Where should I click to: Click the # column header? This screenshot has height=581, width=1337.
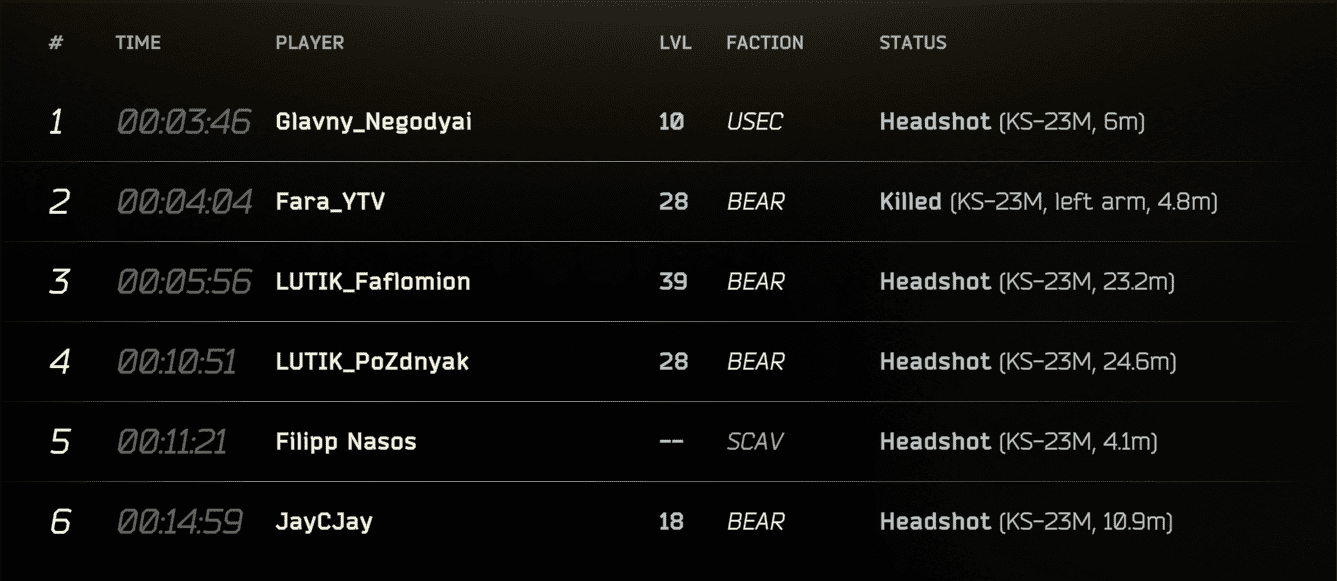click(x=56, y=43)
